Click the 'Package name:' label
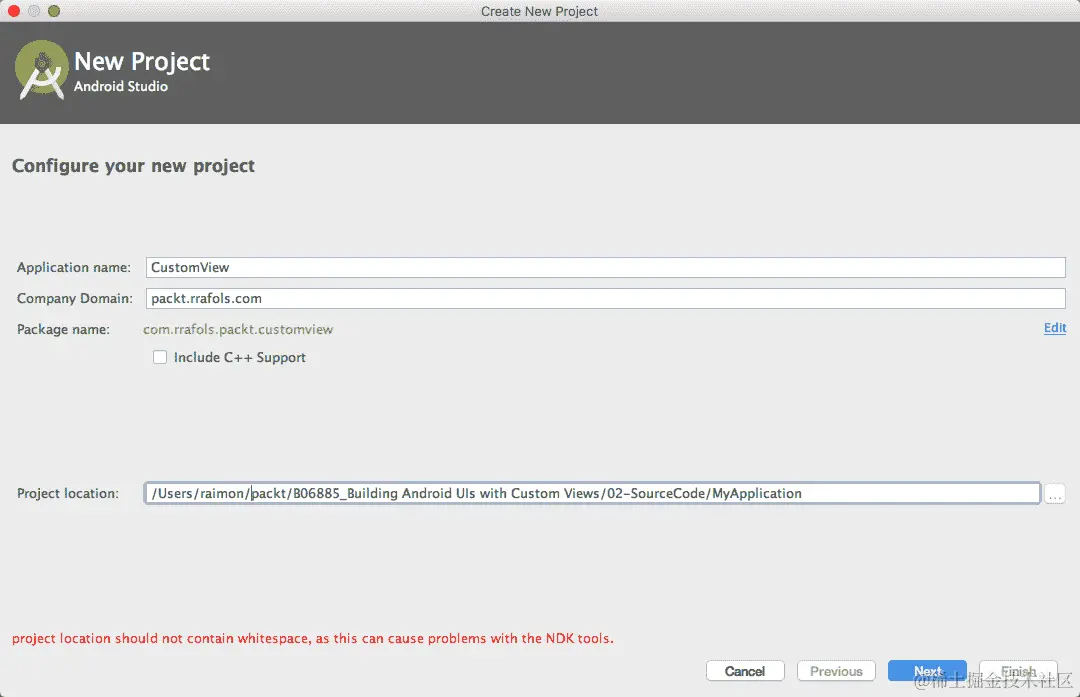 tap(63, 329)
